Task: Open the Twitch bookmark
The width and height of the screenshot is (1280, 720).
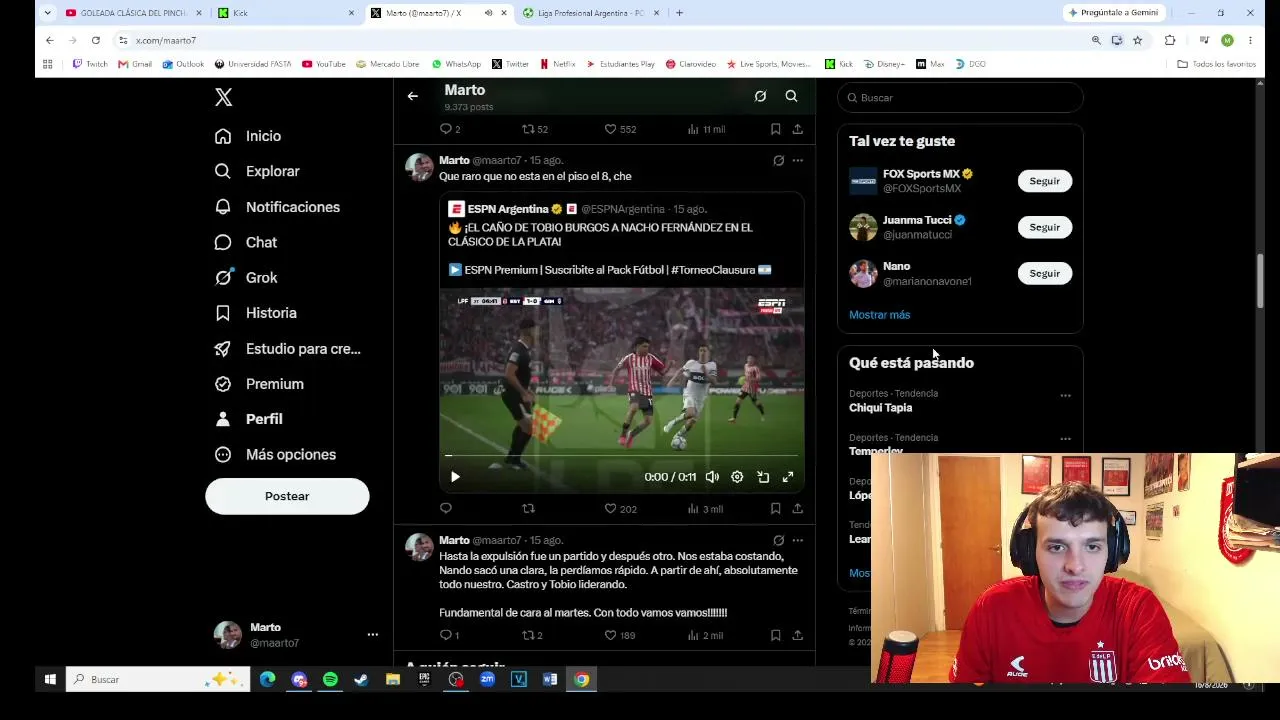Action: click(x=90, y=64)
